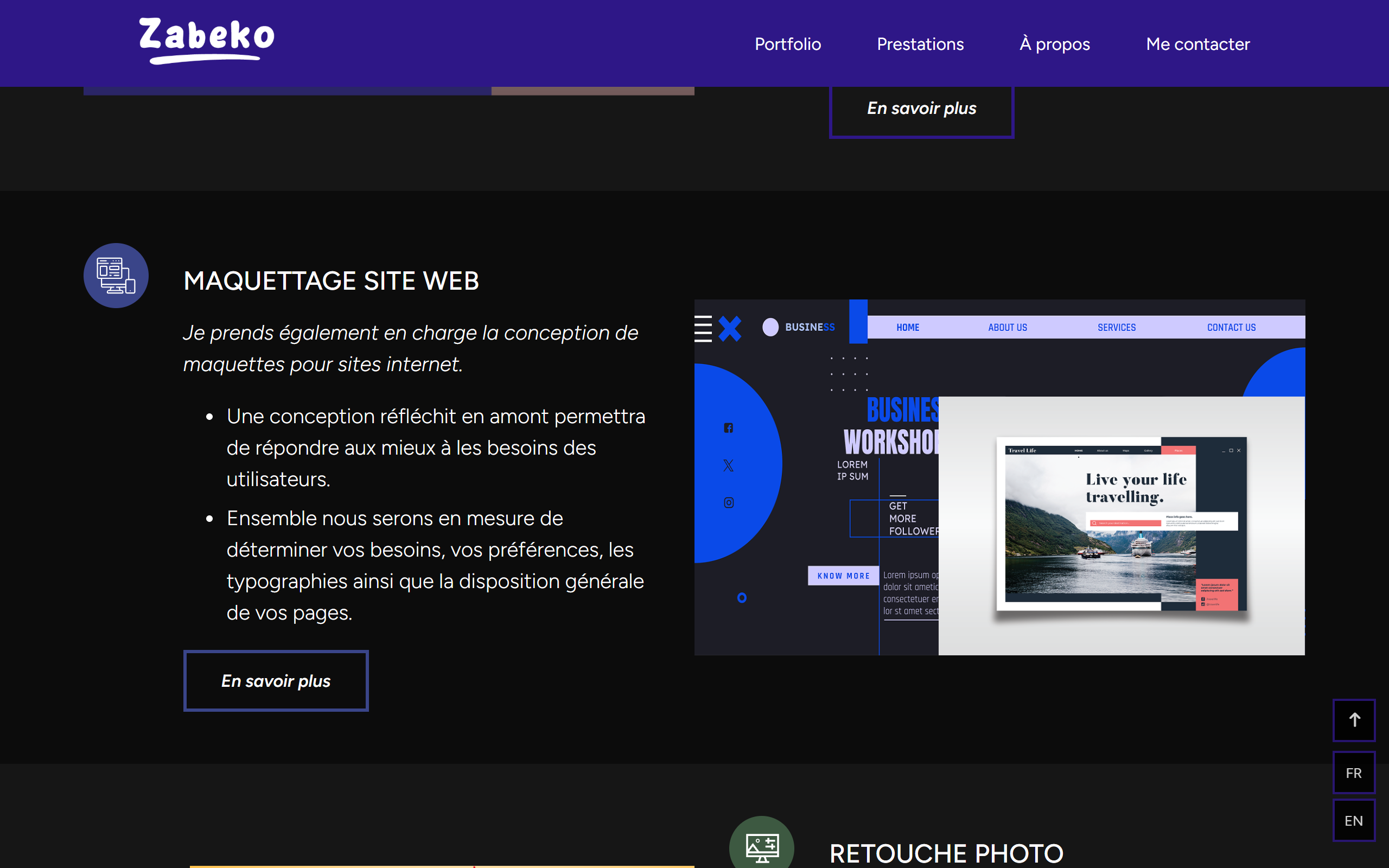Open the hamburger menu in the mockup
This screenshot has width=1389, height=868.
[703, 327]
